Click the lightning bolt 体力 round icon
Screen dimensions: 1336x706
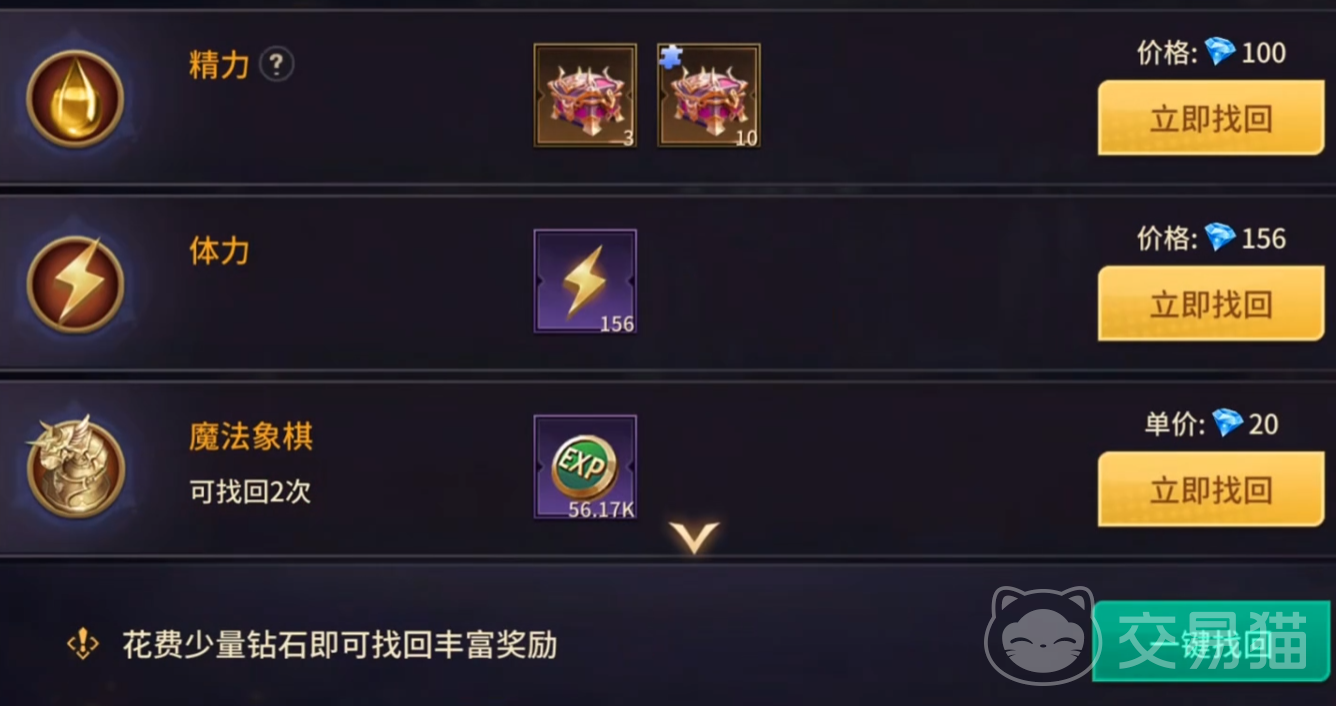tap(75, 284)
